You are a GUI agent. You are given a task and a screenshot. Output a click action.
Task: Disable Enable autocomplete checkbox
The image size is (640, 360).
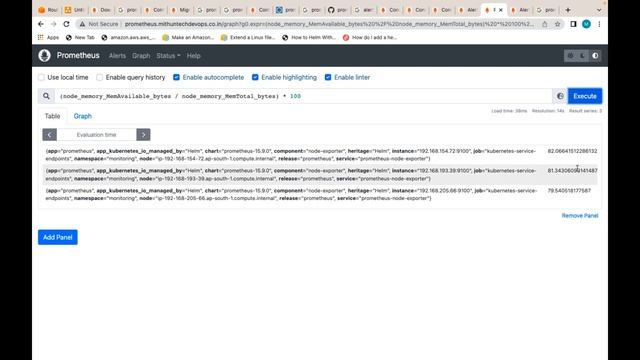pyautogui.click(x=176, y=77)
